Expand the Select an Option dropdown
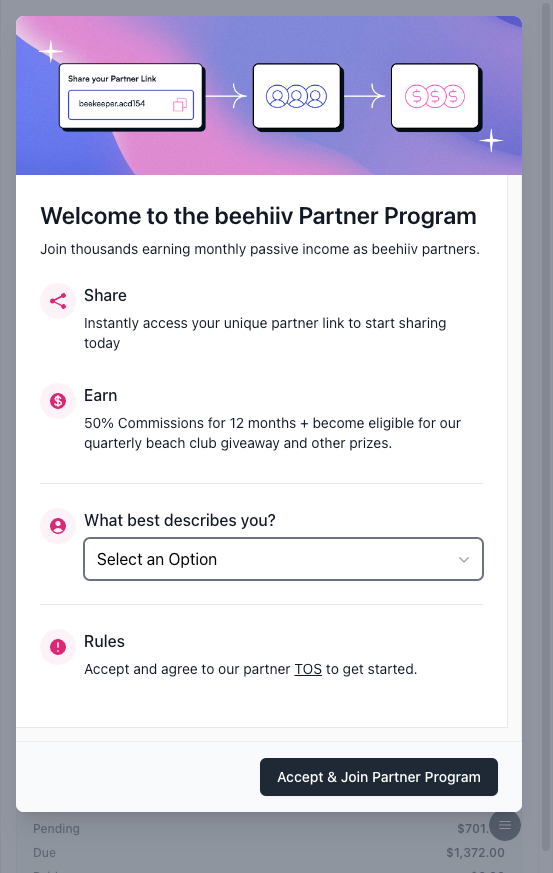The height and width of the screenshot is (873, 553). coord(283,559)
